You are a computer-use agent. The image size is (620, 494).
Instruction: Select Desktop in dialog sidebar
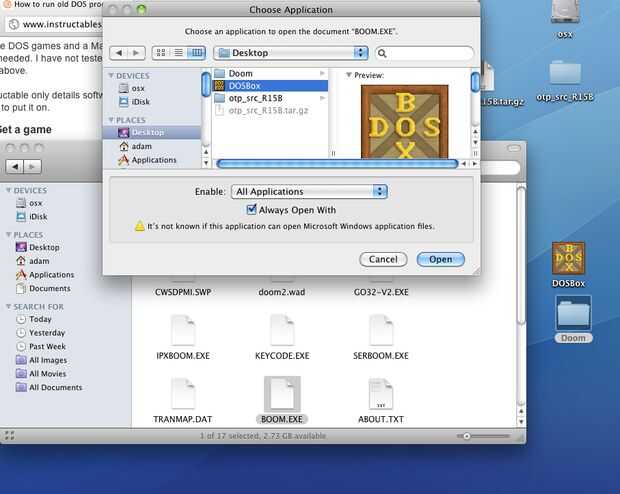152,132
